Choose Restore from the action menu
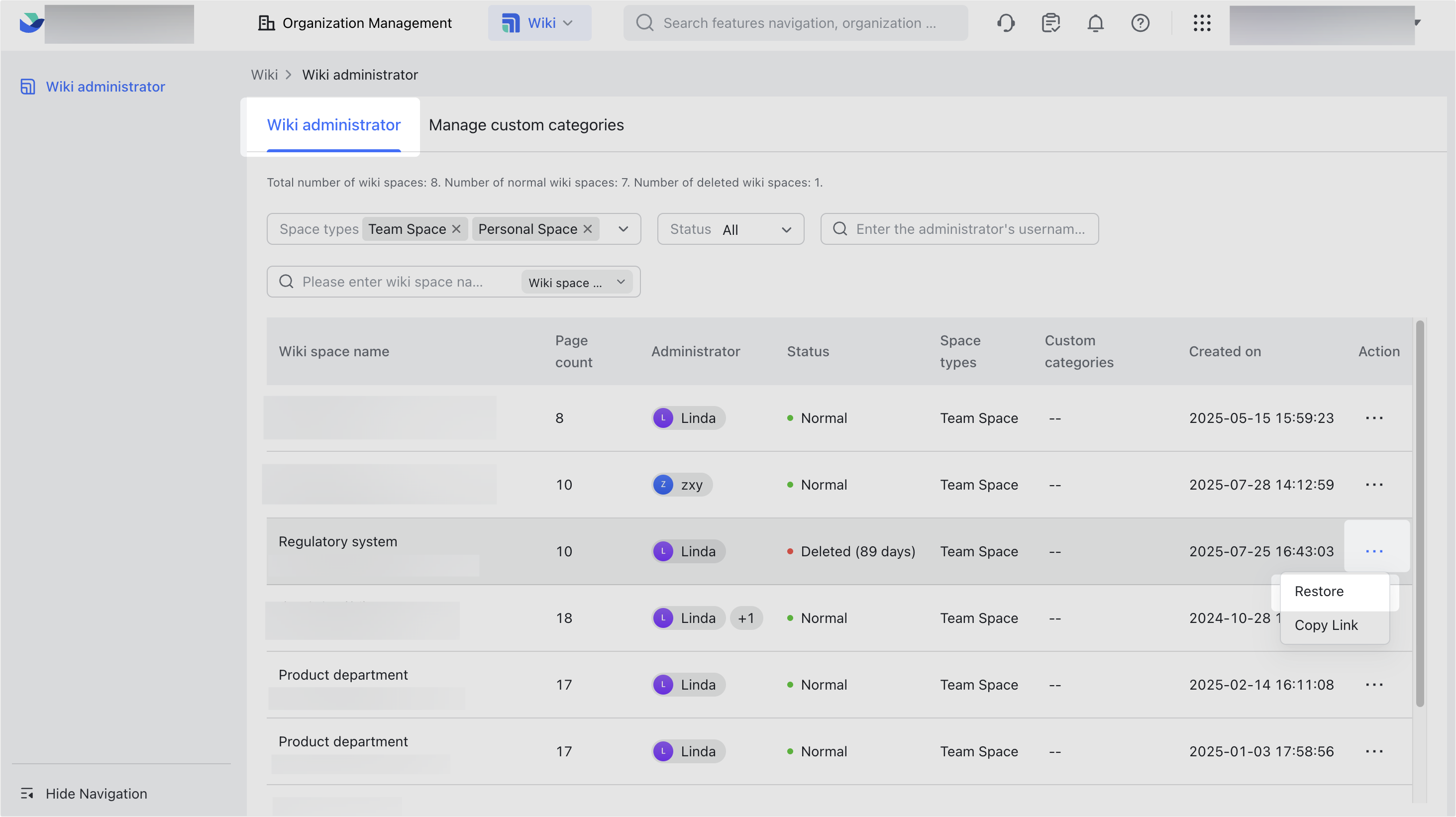1456x817 pixels. tap(1335, 592)
